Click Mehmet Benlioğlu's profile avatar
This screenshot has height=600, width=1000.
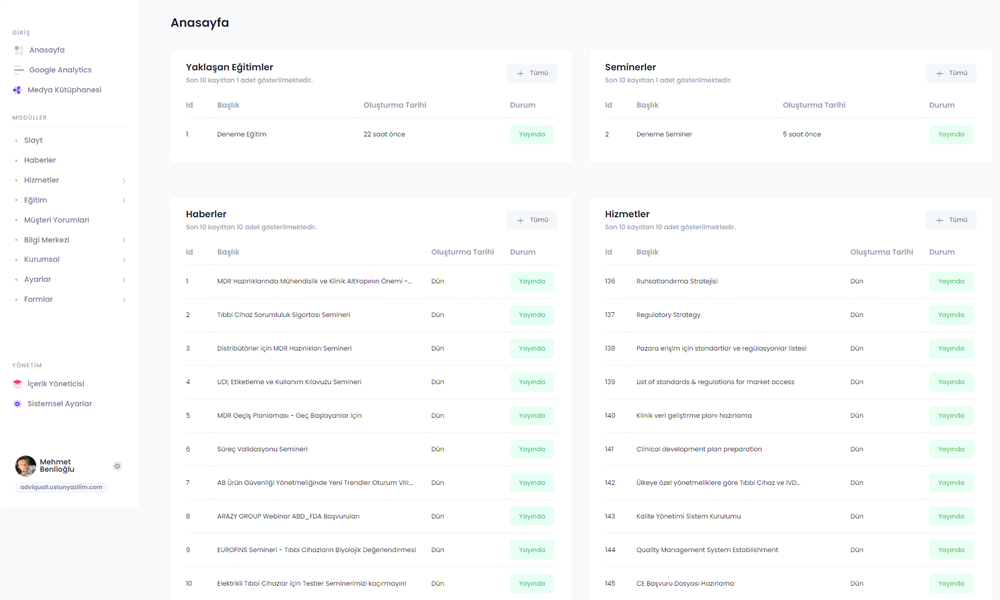[25, 466]
